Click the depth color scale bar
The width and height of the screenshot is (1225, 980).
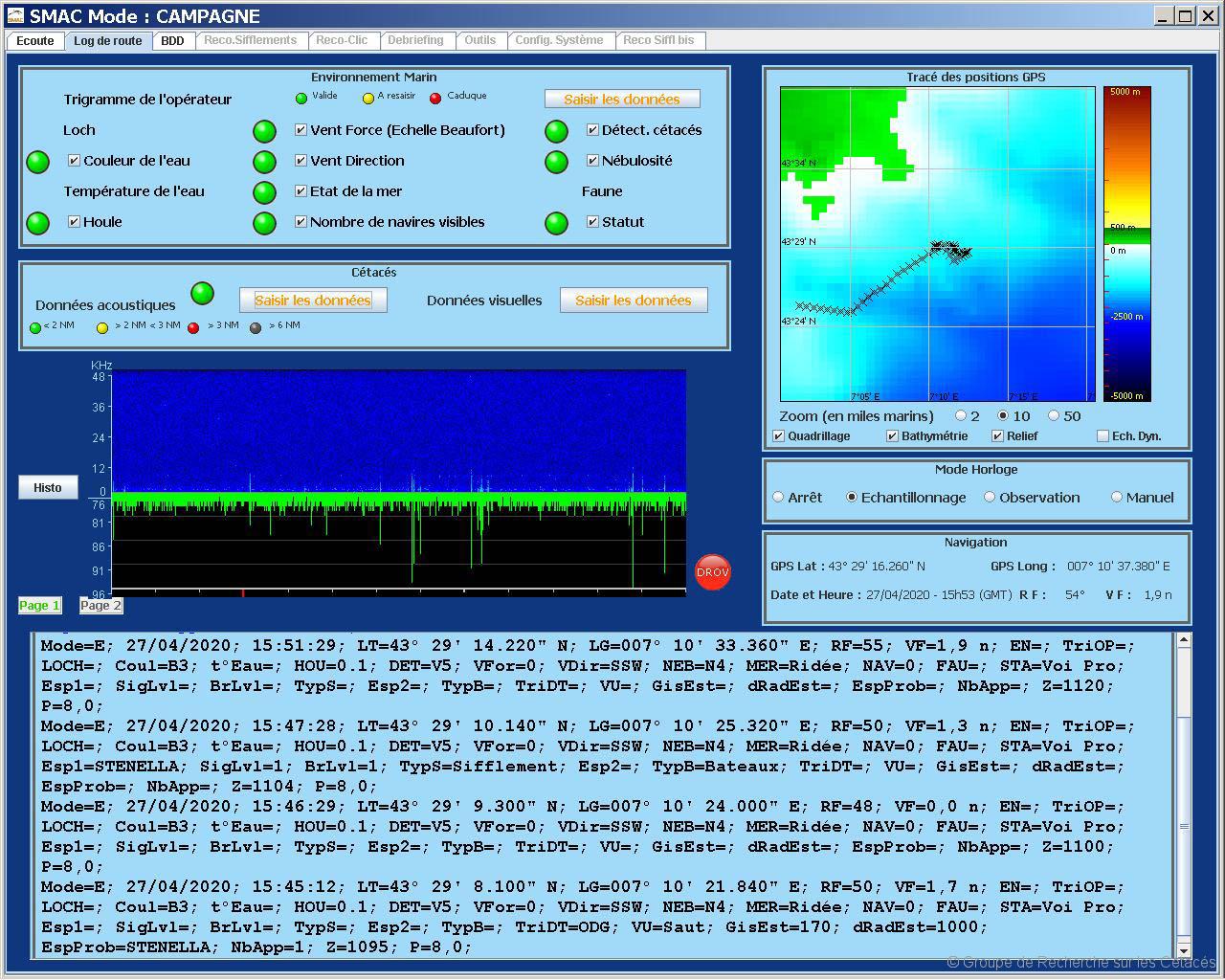click(1126, 244)
